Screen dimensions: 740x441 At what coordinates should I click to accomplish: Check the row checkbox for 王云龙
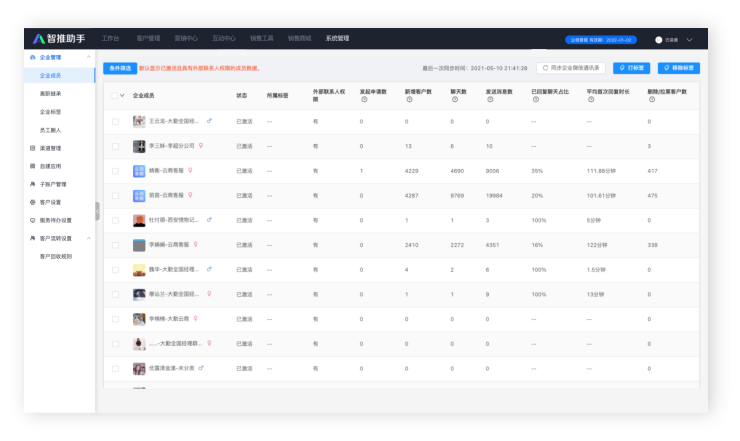click(x=115, y=121)
